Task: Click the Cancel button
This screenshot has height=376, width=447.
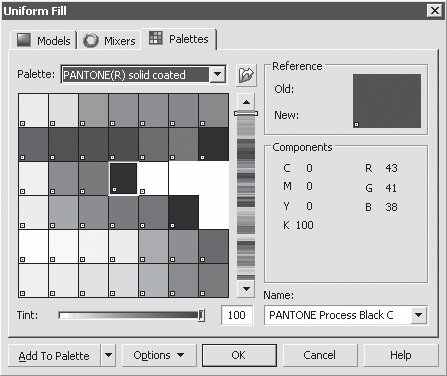Action: point(319,355)
